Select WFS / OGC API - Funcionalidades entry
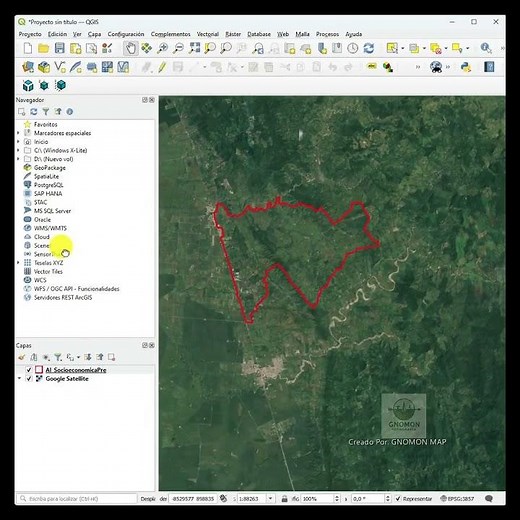 coord(77,289)
